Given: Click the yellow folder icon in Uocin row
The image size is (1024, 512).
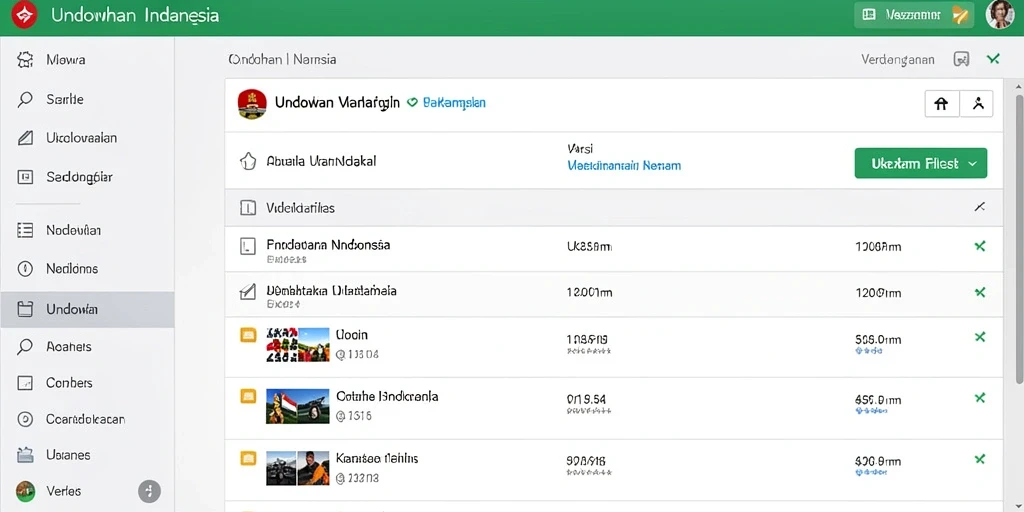Looking at the screenshot, I should pyautogui.click(x=248, y=336).
